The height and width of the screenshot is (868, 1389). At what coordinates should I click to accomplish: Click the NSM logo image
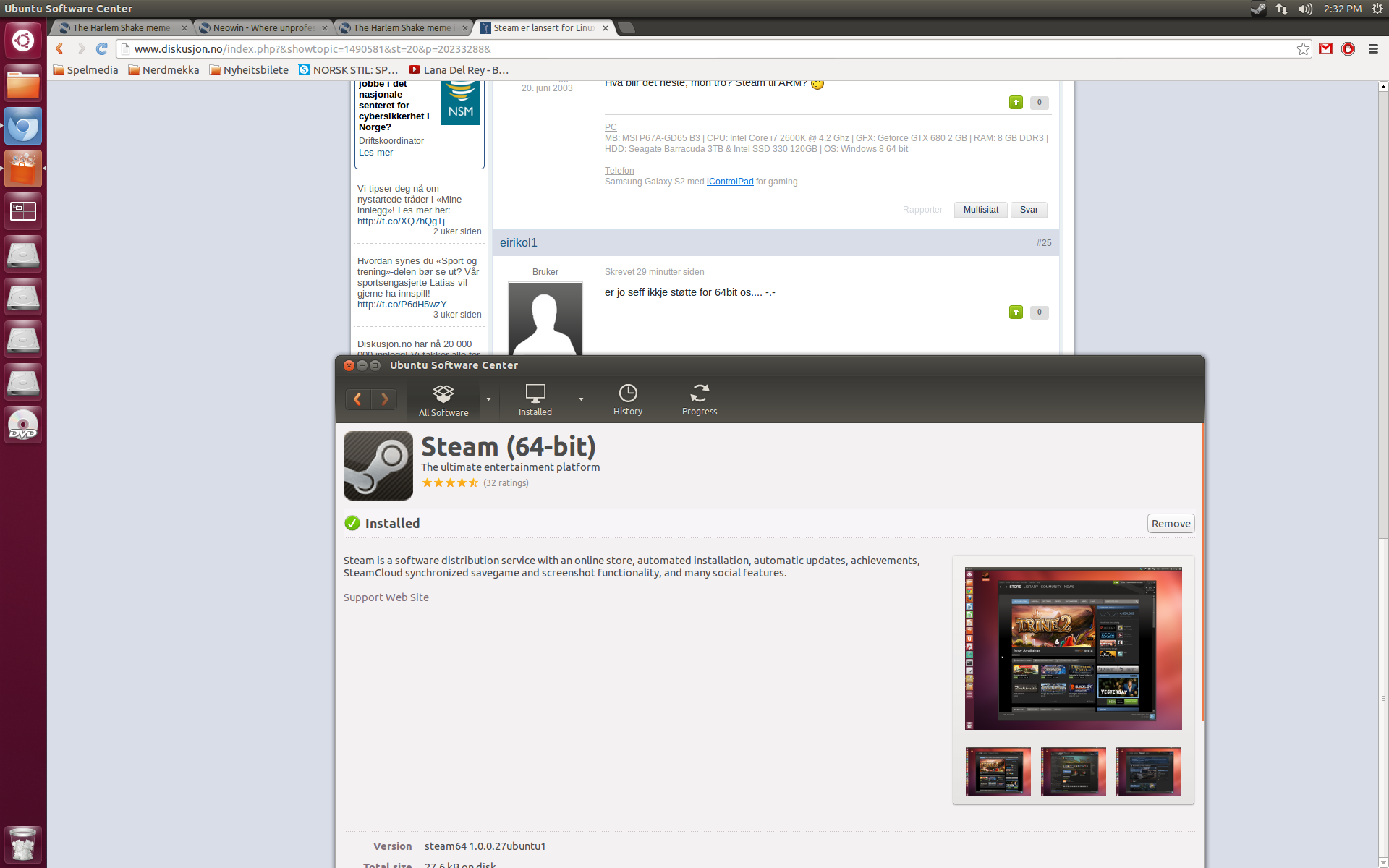tap(461, 103)
